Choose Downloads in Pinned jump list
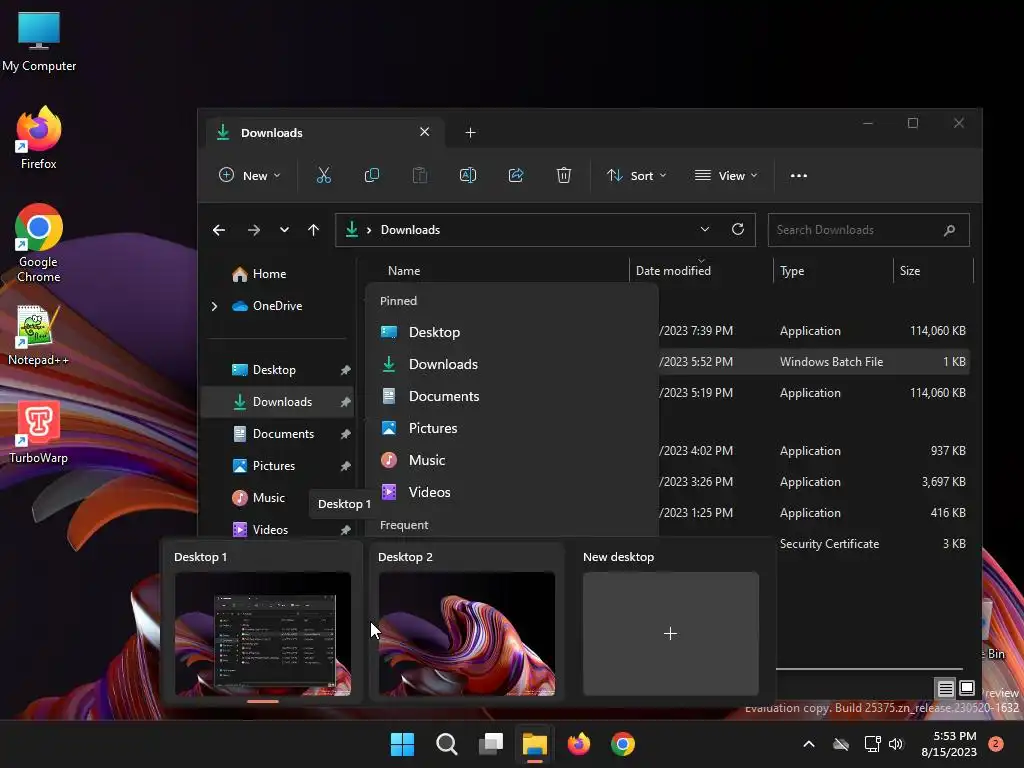 [512, 364]
